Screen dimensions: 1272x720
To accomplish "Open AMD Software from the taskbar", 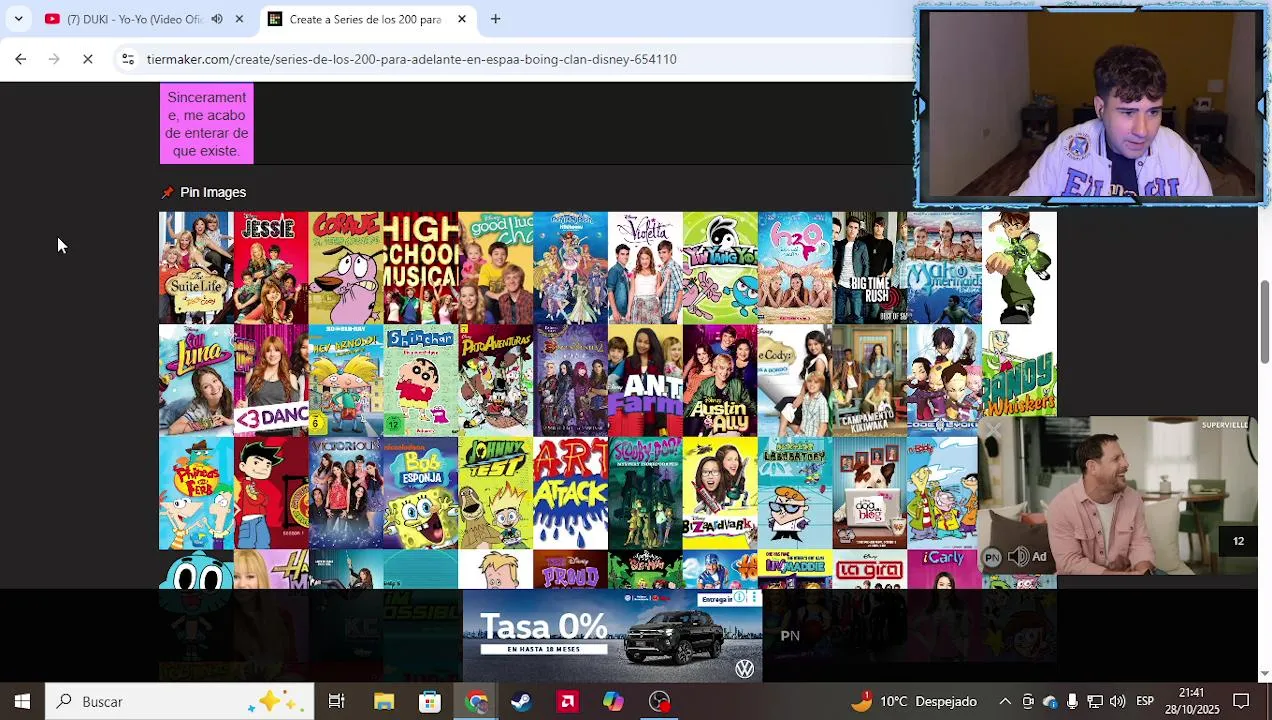I will [567, 701].
